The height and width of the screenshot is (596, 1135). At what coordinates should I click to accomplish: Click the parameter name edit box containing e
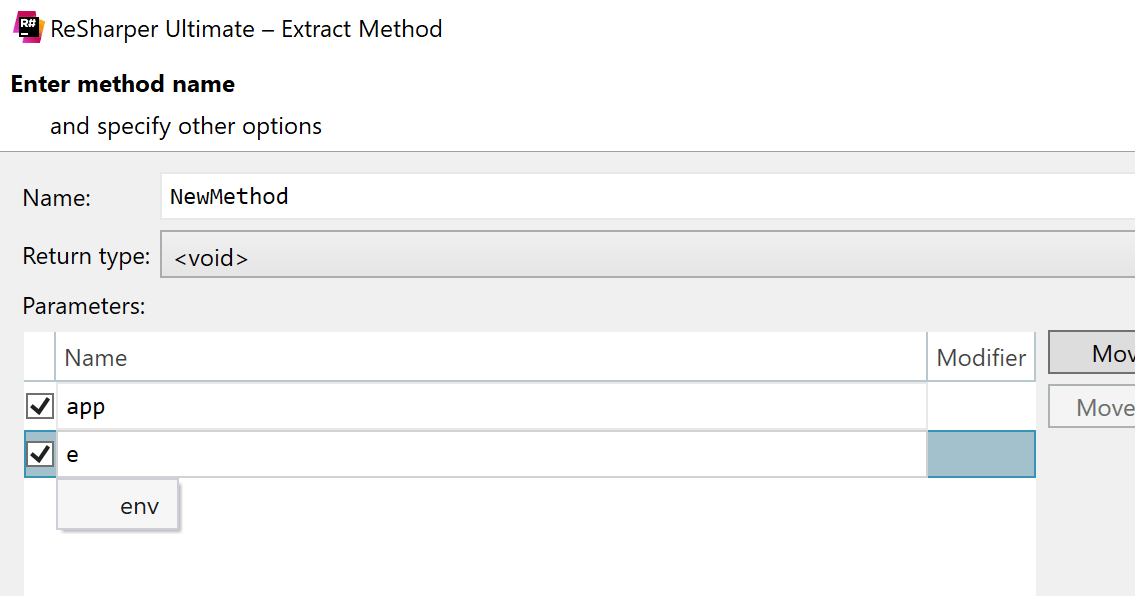490,454
